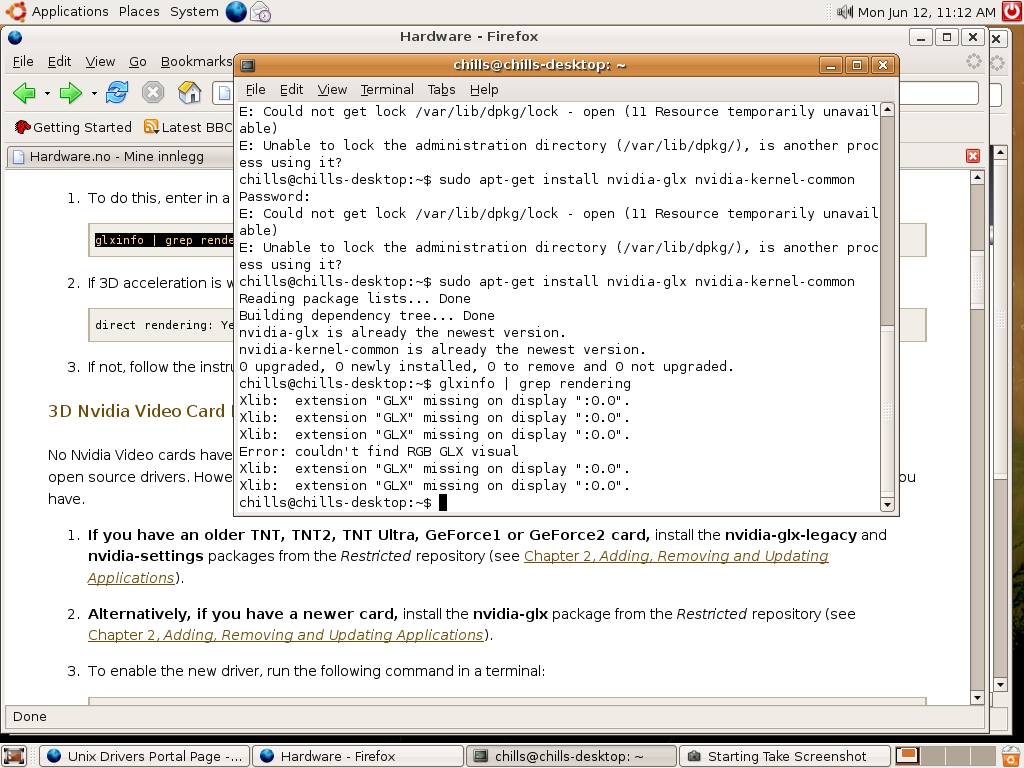Switch to Starting Take Screenshot taskbar item
Viewport: 1024px width, 768px height.
point(784,756)
